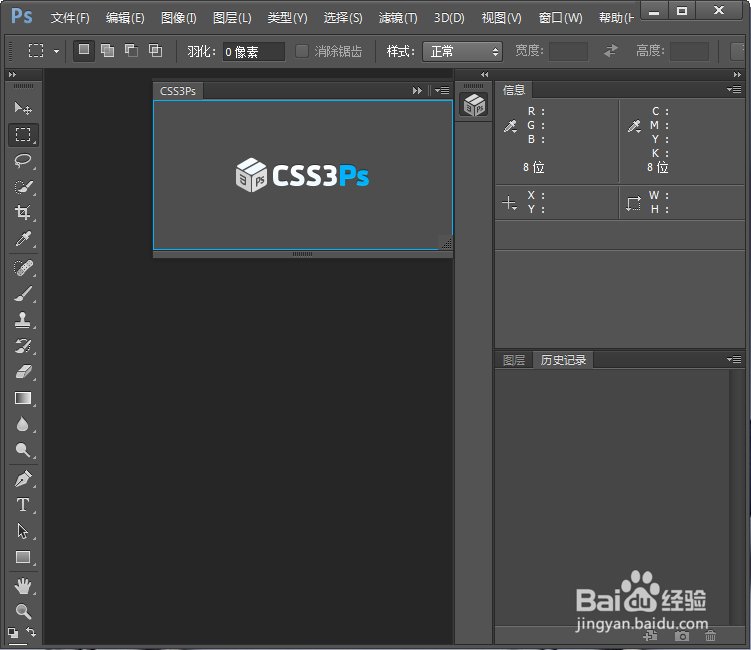This screenshot has height=650, width=751.
Task: Open the 信息 panel flyout menu
Action: [734, 90]
